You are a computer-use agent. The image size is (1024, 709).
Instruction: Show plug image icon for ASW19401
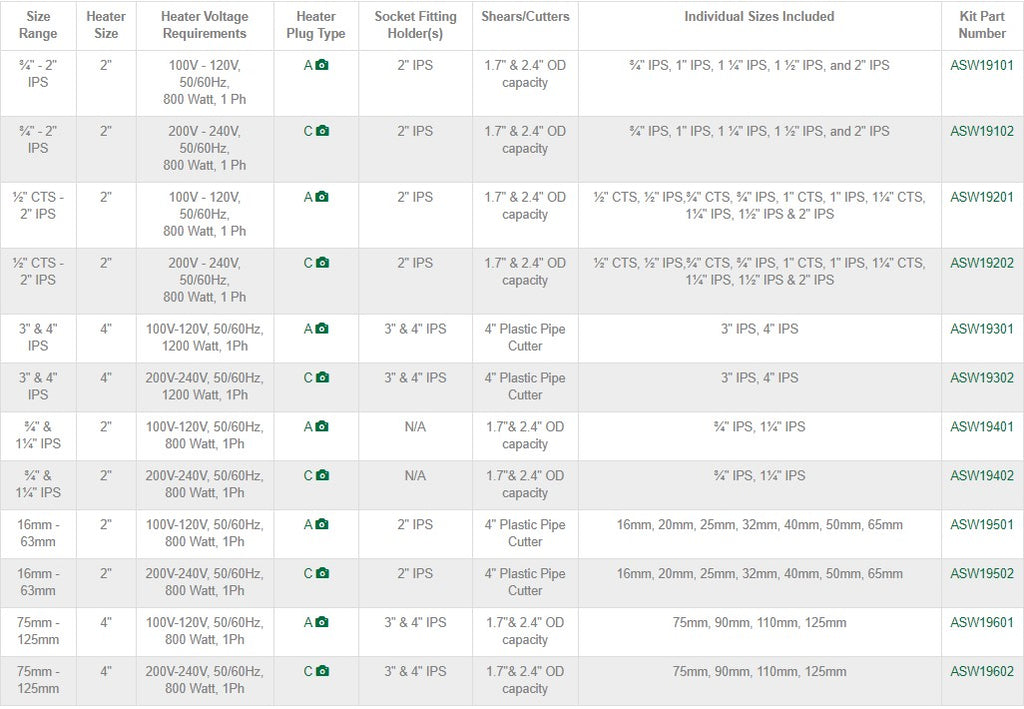pos(322,427)
